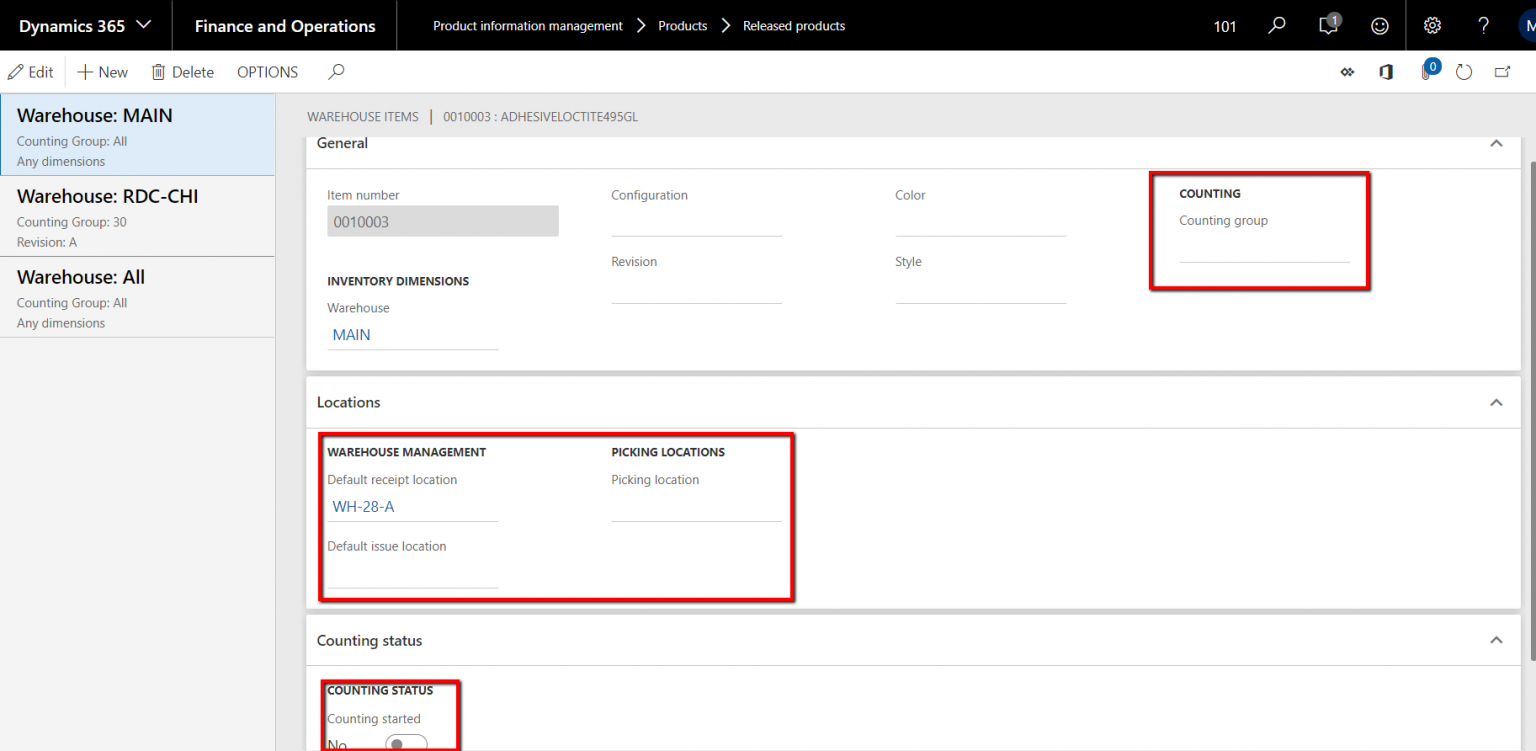Image resolution: width=1536 pixels, height=751 pixels.
Task: Toggle the Counting started switch
Action: (406, 743)
